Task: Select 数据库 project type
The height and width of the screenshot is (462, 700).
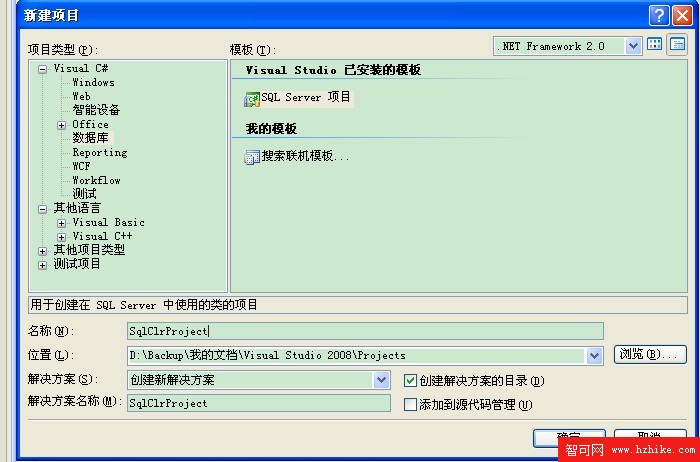Action: coord(91,138)
